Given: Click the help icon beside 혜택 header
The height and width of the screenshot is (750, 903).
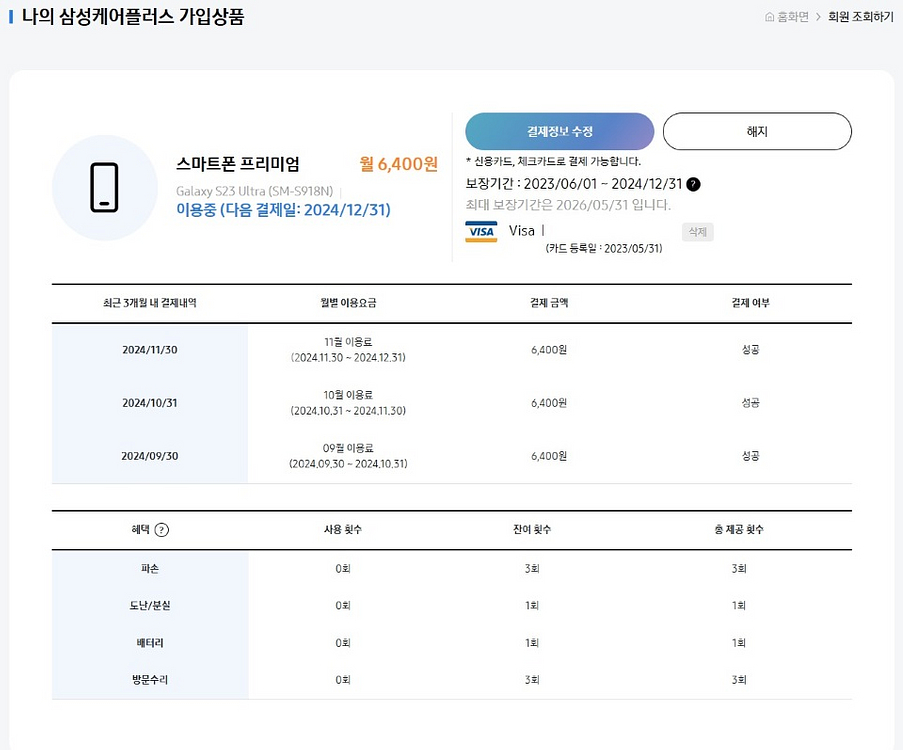Looking at the screenshot, I should coord(162,530).
